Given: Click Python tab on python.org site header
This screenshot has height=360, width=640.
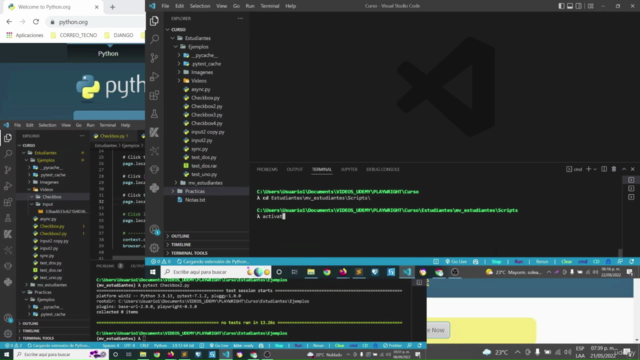Looking at the screenshot, I should click(108, 53).
